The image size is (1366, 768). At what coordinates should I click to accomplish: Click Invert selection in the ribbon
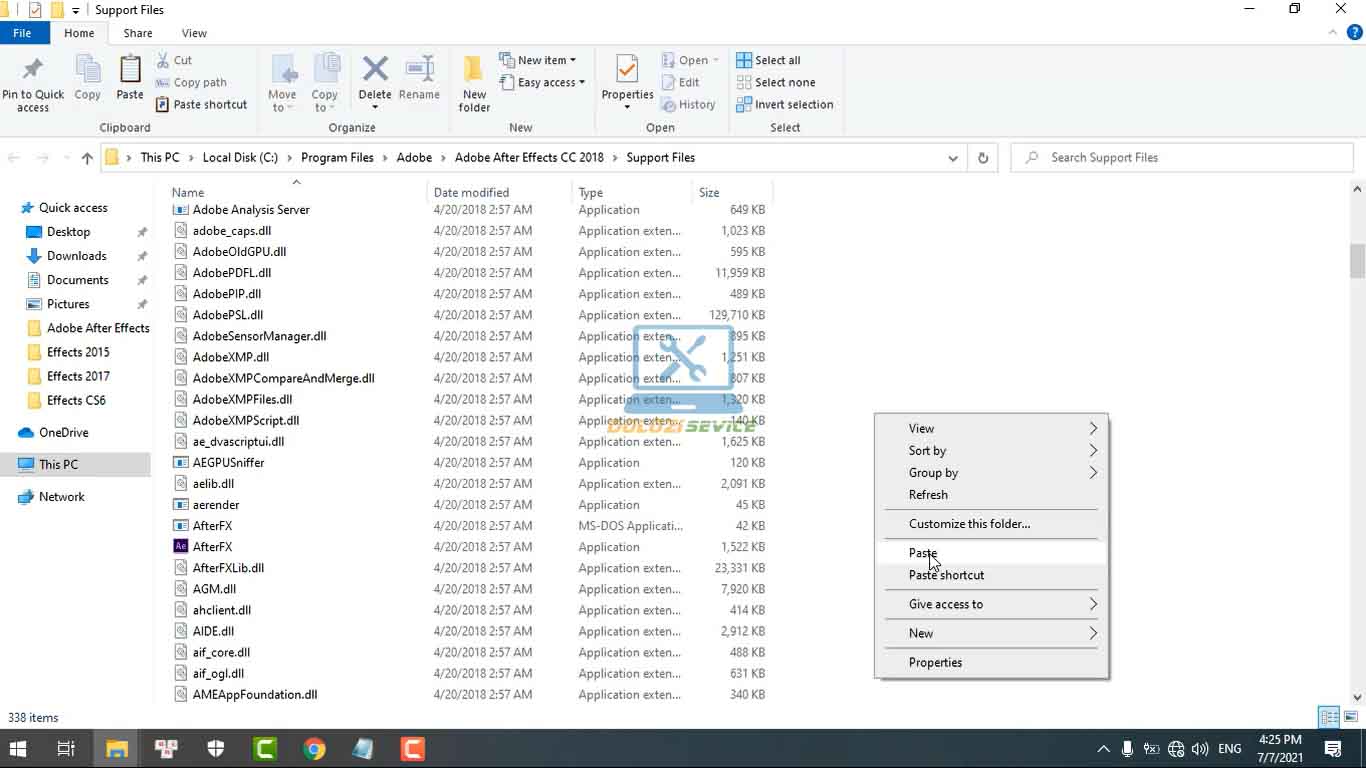pyautogui.click(x=793, y=104)
